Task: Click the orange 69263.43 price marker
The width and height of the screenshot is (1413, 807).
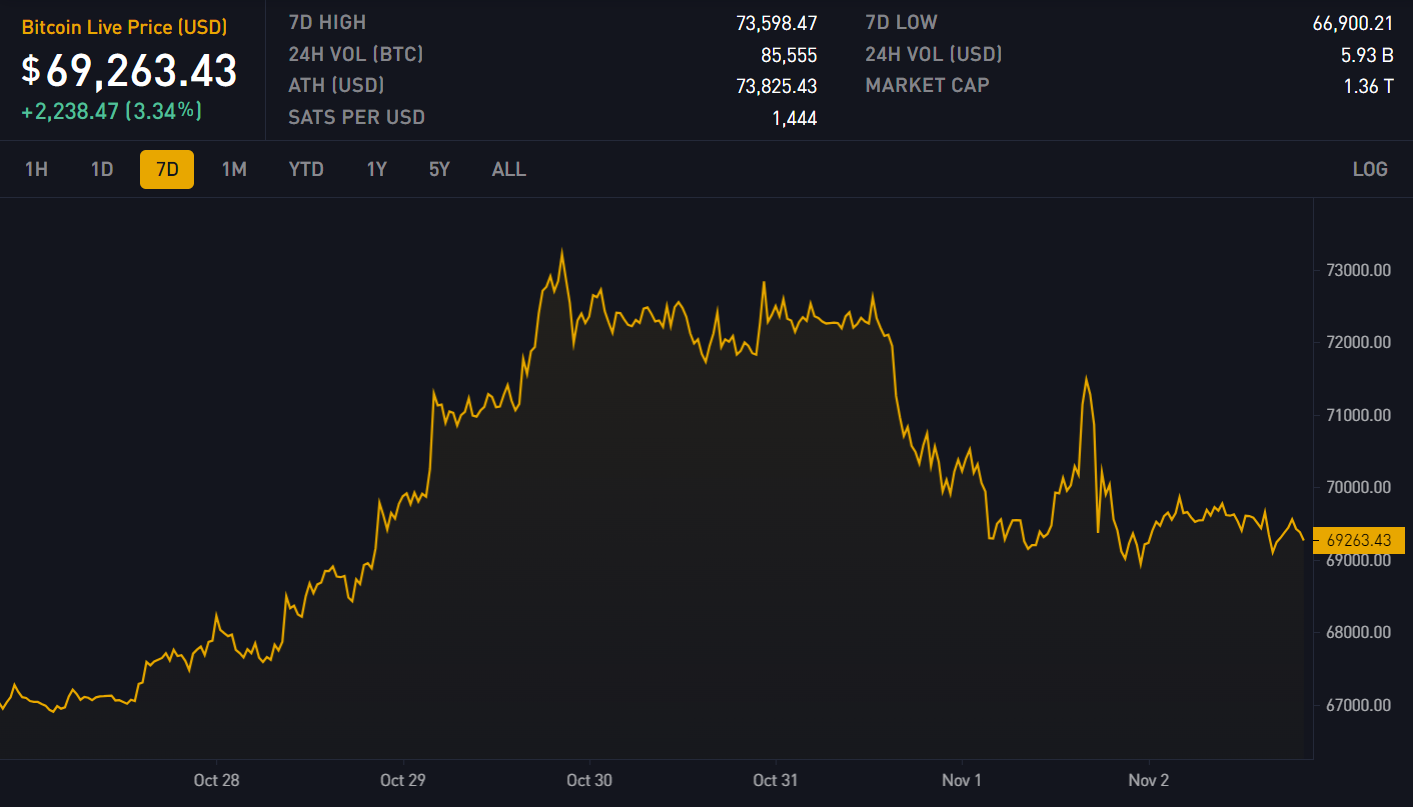Action: pos(1358,540)
